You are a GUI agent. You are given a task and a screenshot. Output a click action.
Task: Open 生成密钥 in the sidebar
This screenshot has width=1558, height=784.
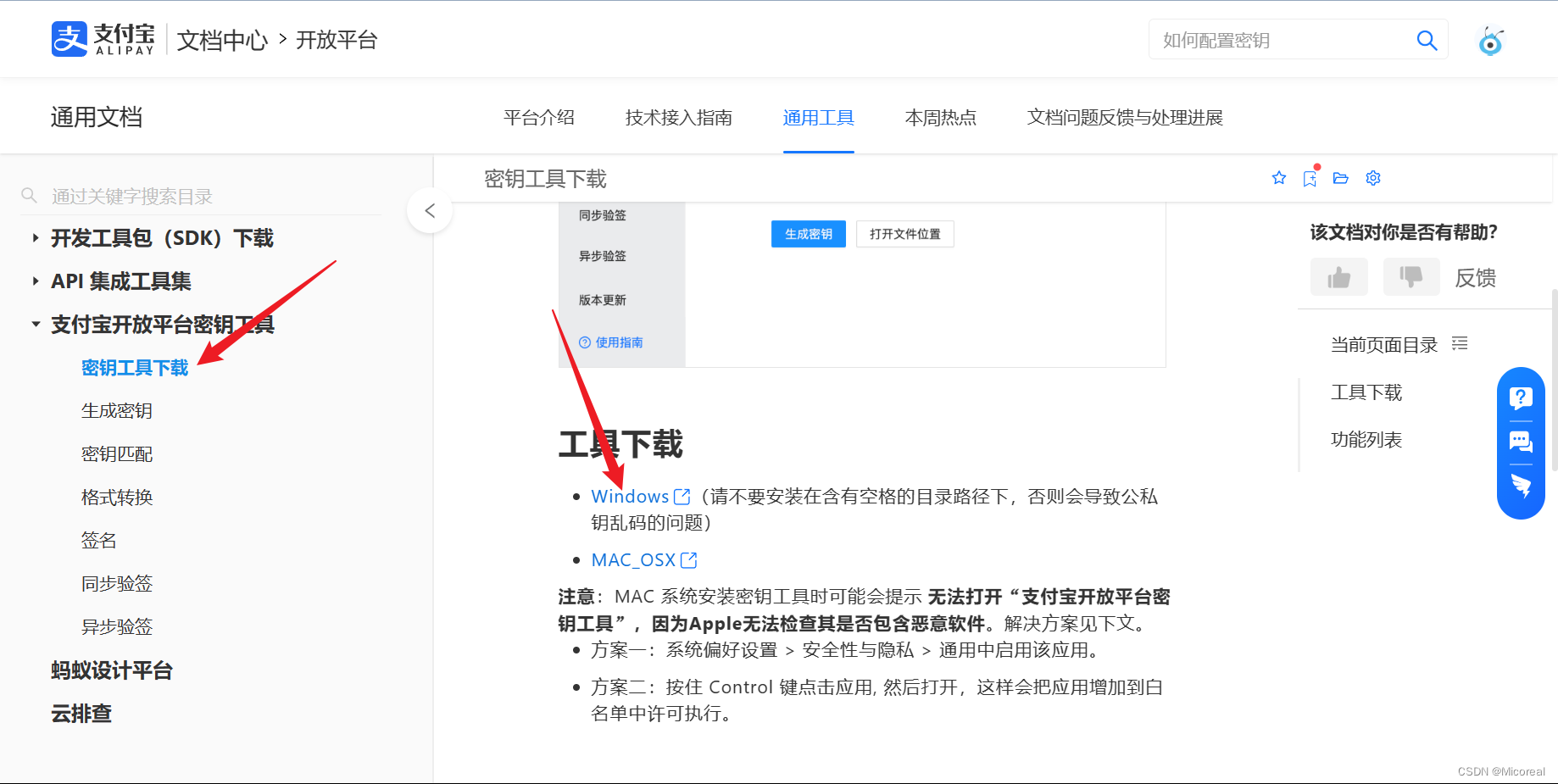[117, 411]
